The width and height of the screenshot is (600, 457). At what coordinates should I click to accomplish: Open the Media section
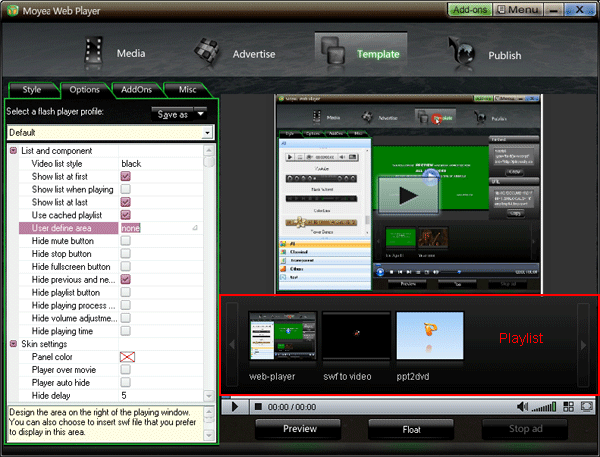click(115, 53)
